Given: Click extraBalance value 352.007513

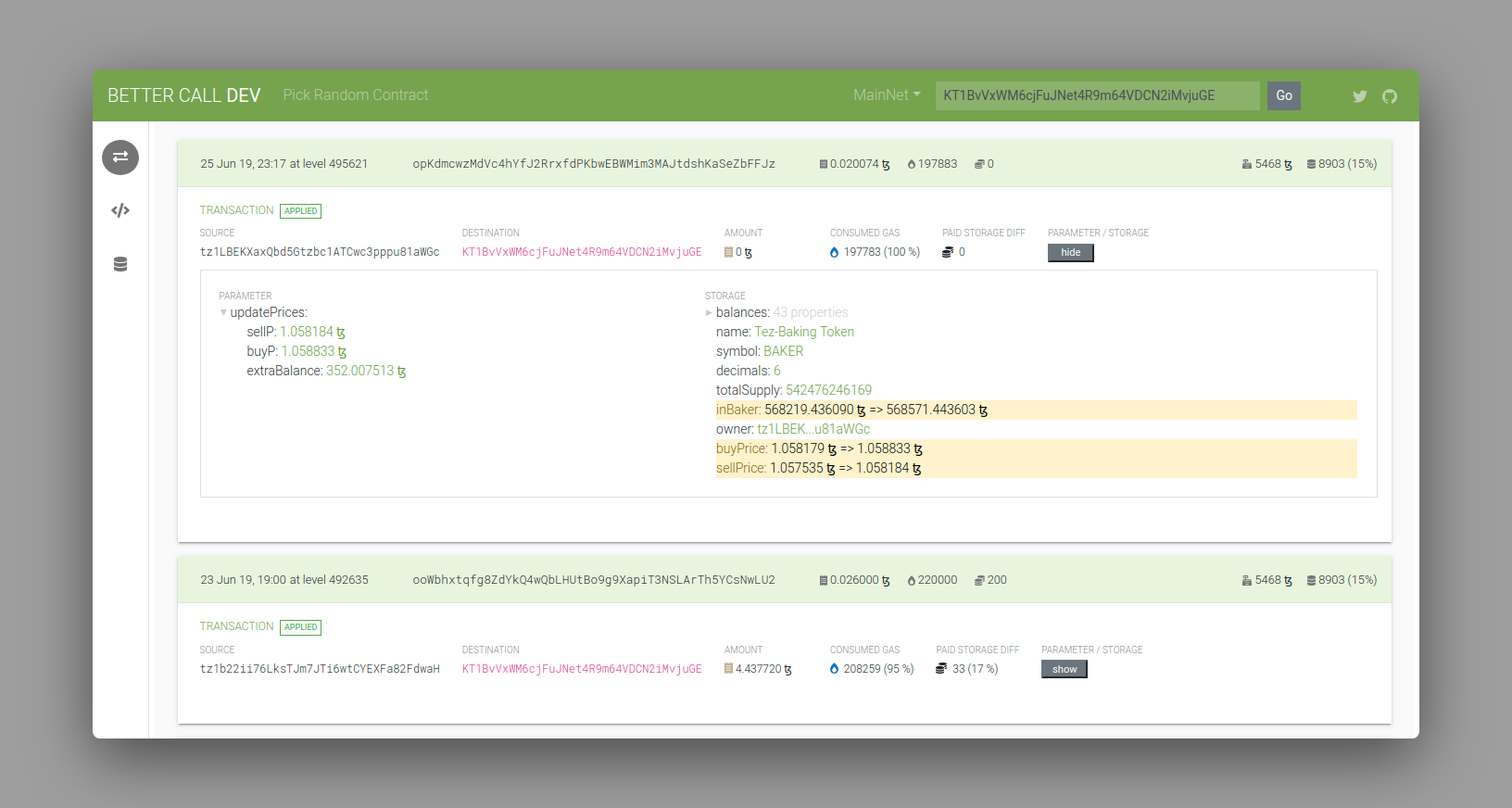Looking at the screenshot, I should (366, 371).
